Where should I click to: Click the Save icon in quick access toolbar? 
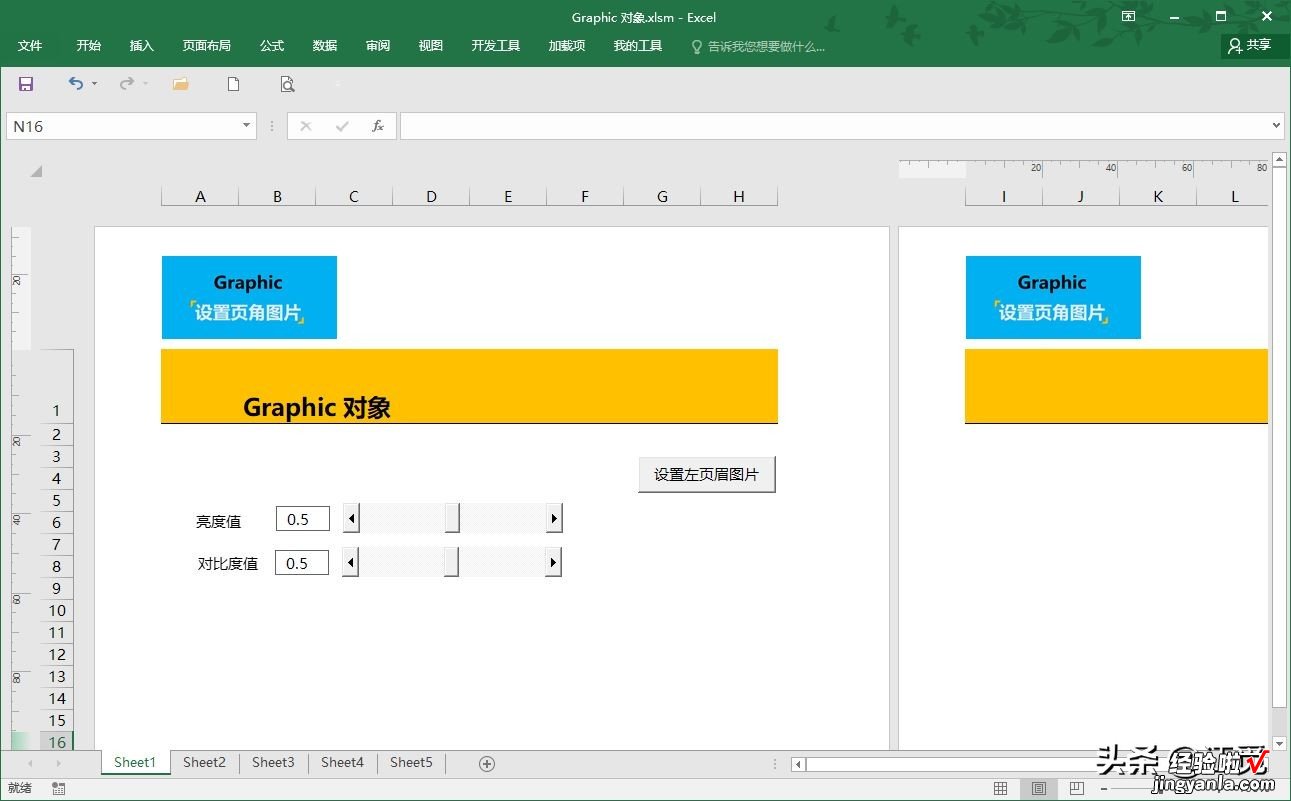26,84
